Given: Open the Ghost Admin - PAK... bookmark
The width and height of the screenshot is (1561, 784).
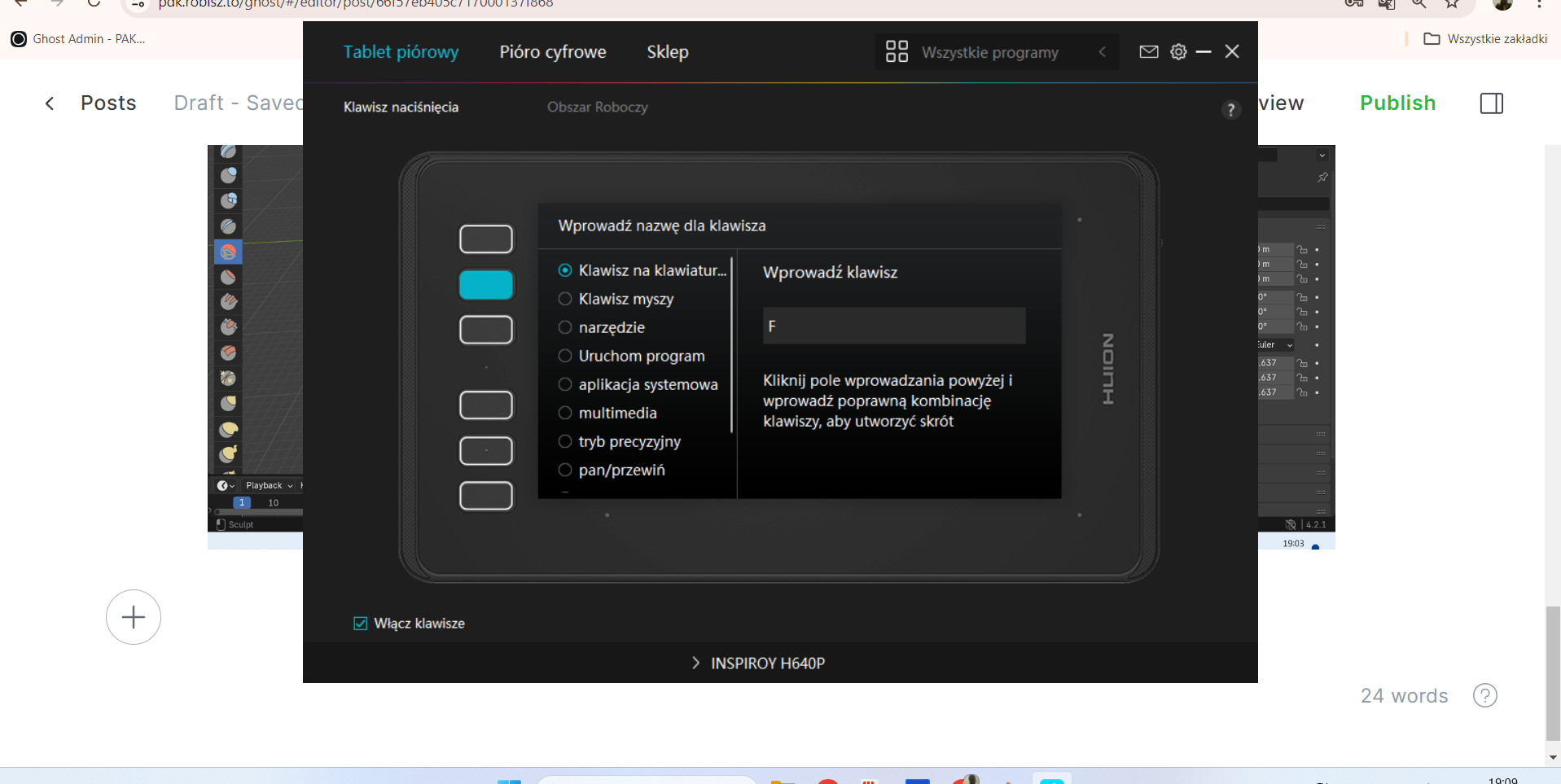Looking at the screenshot, I should (78, 39).
